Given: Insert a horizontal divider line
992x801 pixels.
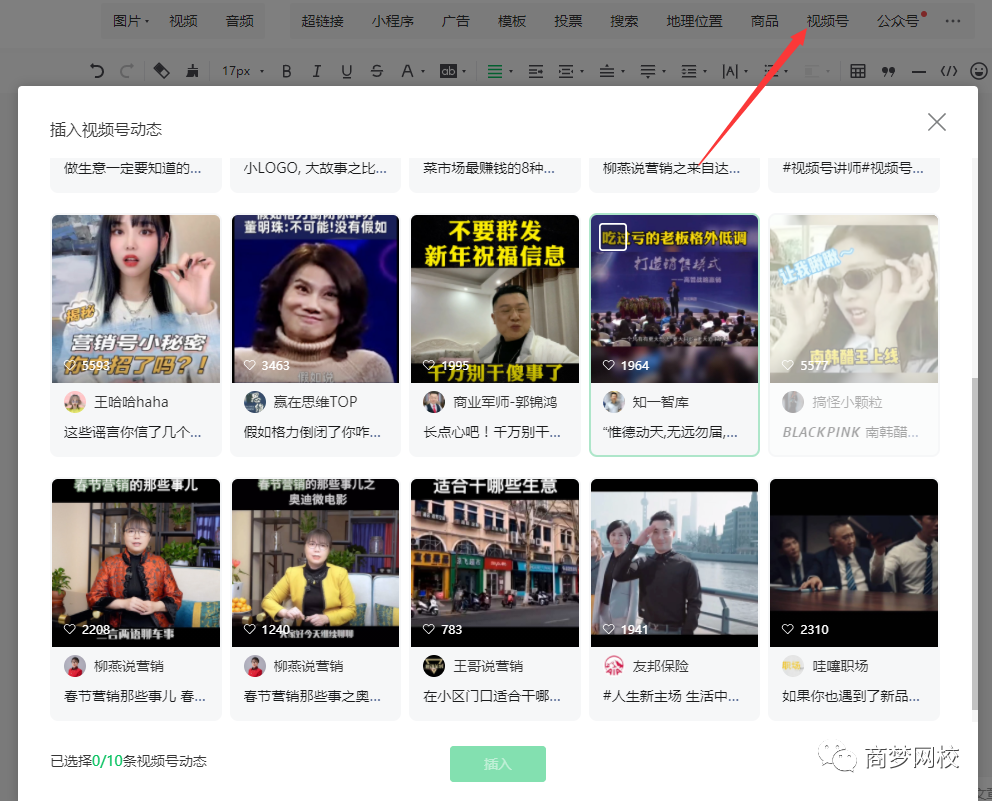Looking at the screenshot, I should [919, 72].
